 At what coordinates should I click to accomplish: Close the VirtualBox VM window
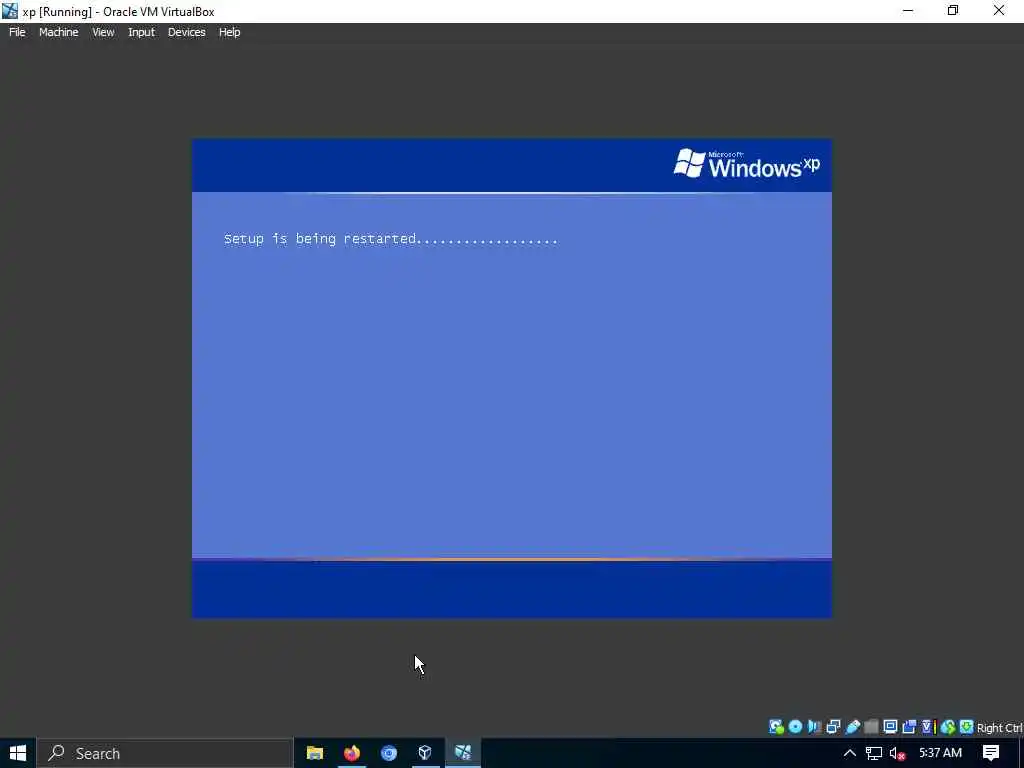(x=999, y=10)
